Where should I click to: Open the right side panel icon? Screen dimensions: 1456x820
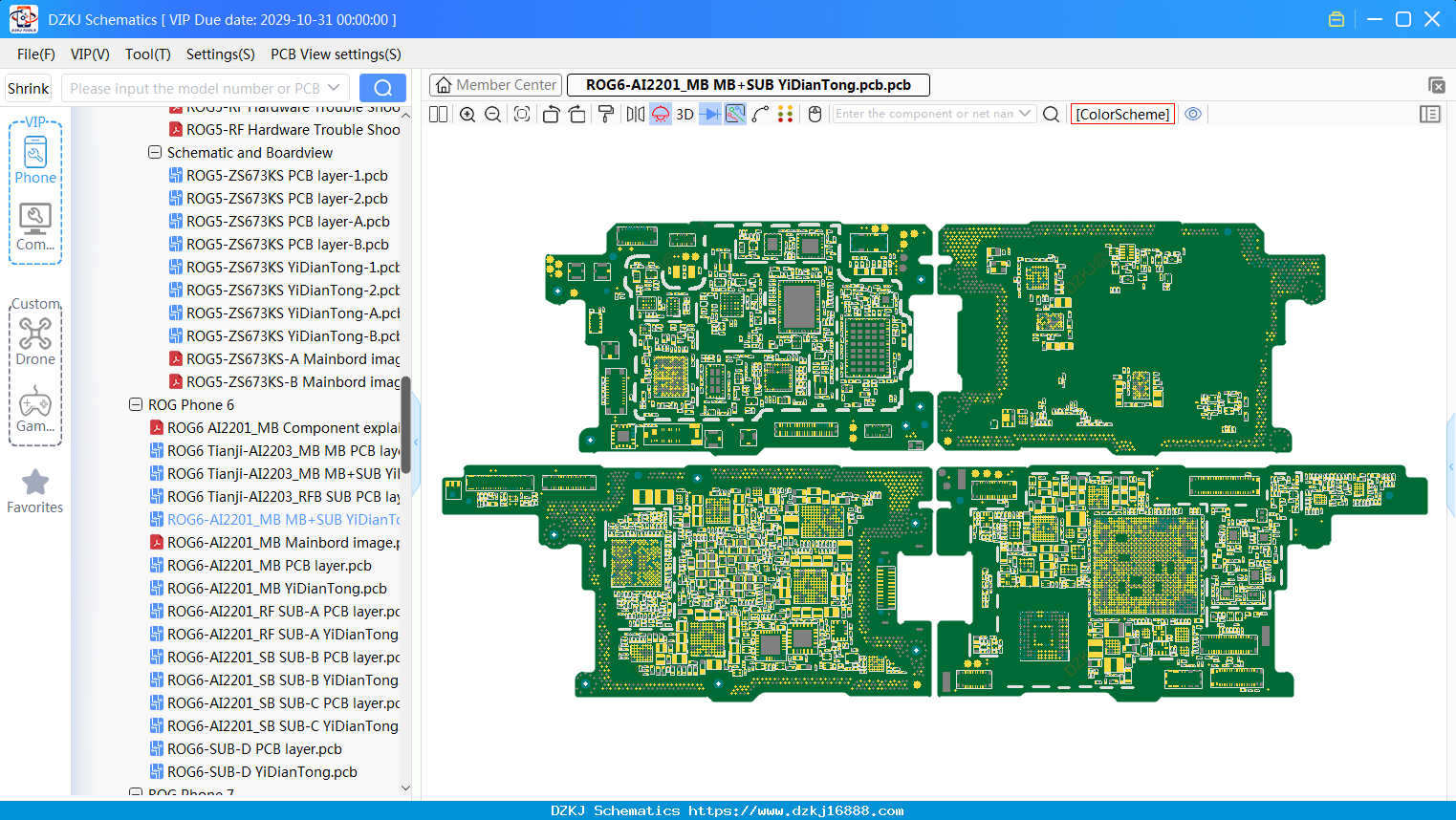[1430, 114]
